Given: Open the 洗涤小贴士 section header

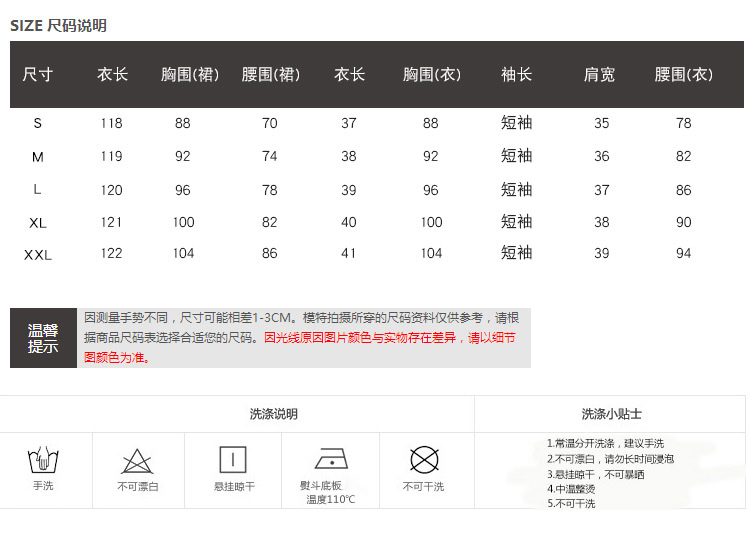Looking at the screenshot, I should [611, 413].
